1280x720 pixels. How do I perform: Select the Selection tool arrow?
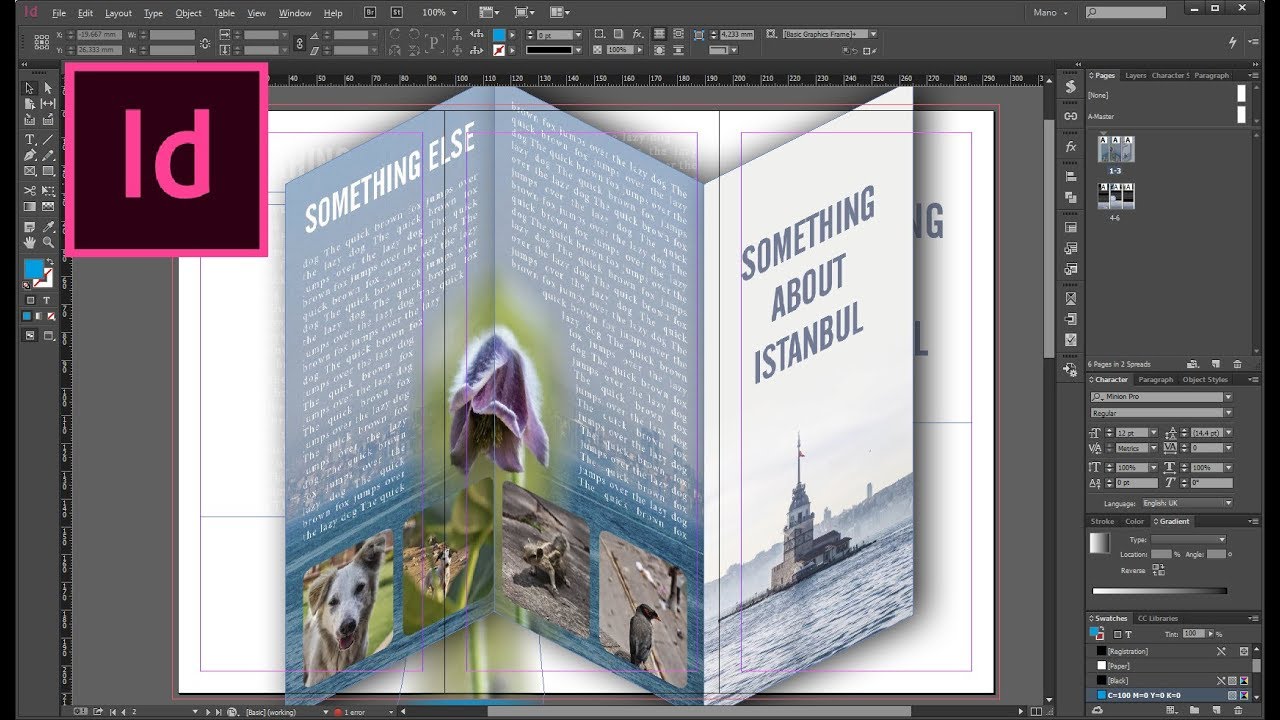(30, 88)
